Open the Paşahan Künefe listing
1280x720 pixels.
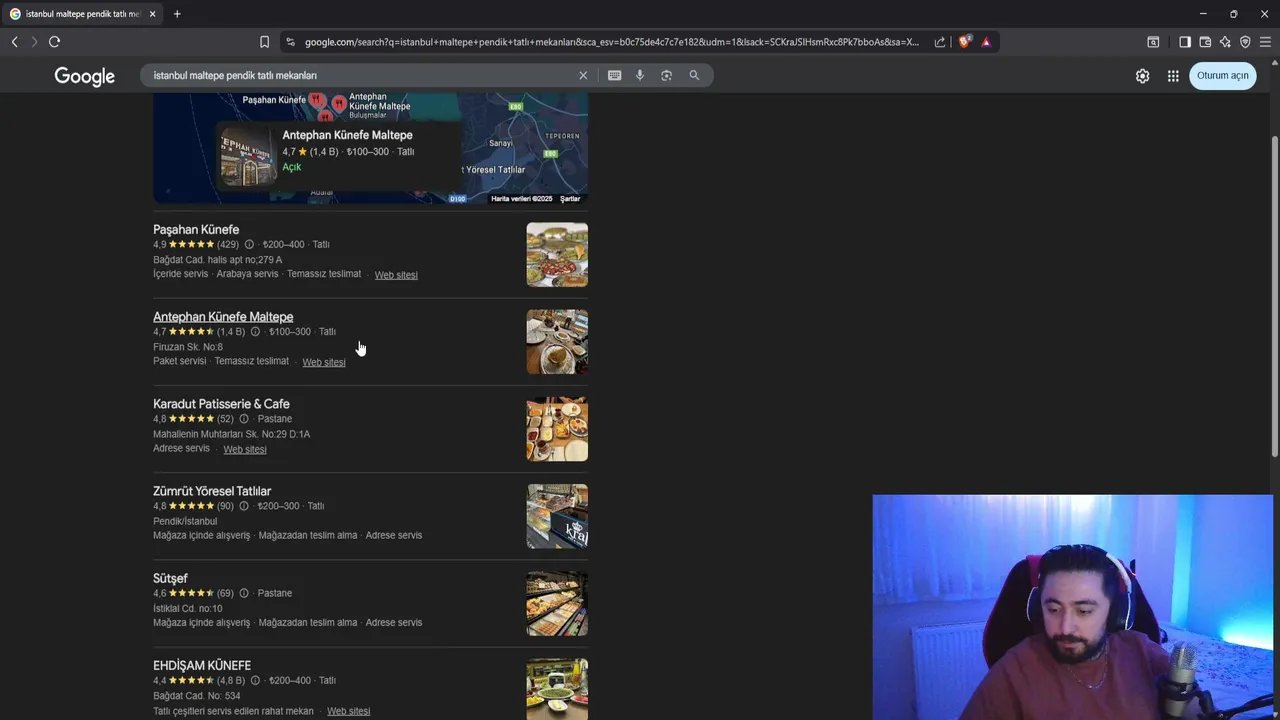coord(196,229)
